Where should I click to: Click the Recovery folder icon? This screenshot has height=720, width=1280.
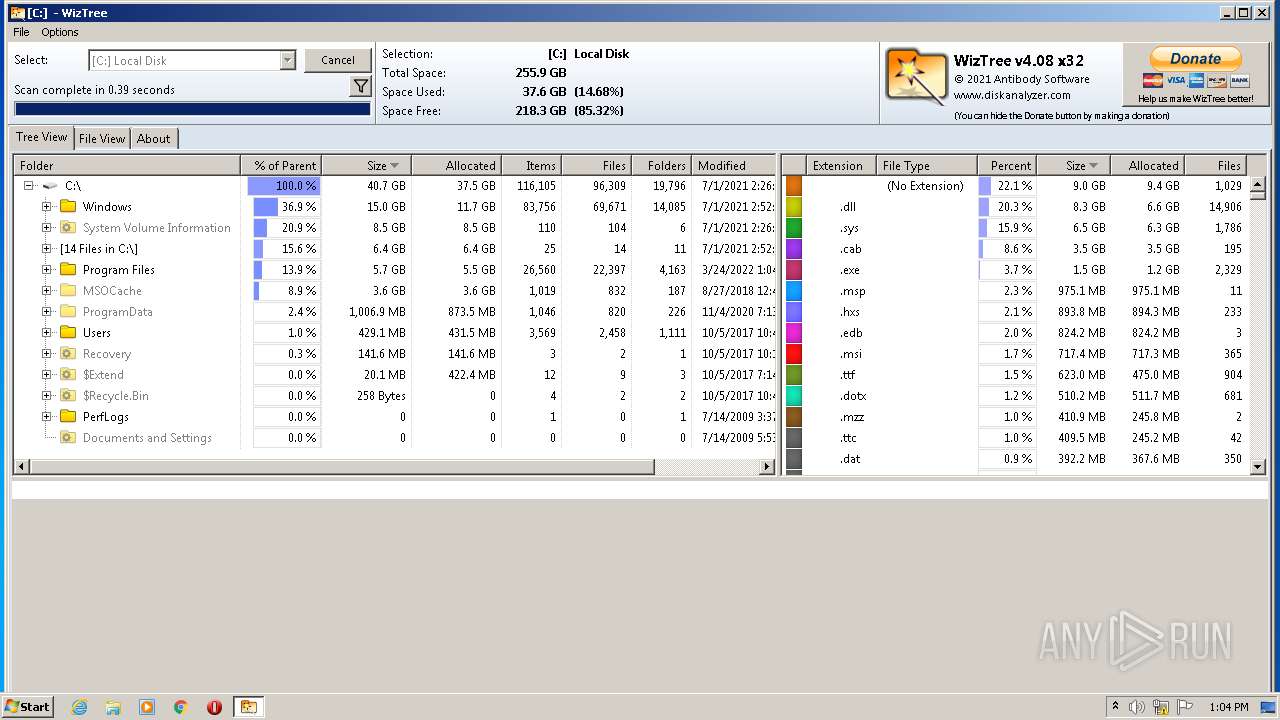pos(68,354)
